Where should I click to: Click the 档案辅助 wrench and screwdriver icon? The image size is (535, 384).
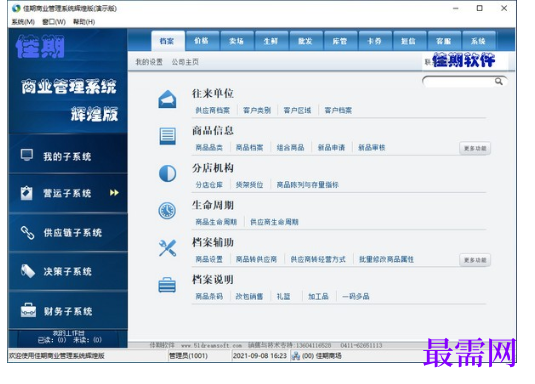[x=168, y=248]
